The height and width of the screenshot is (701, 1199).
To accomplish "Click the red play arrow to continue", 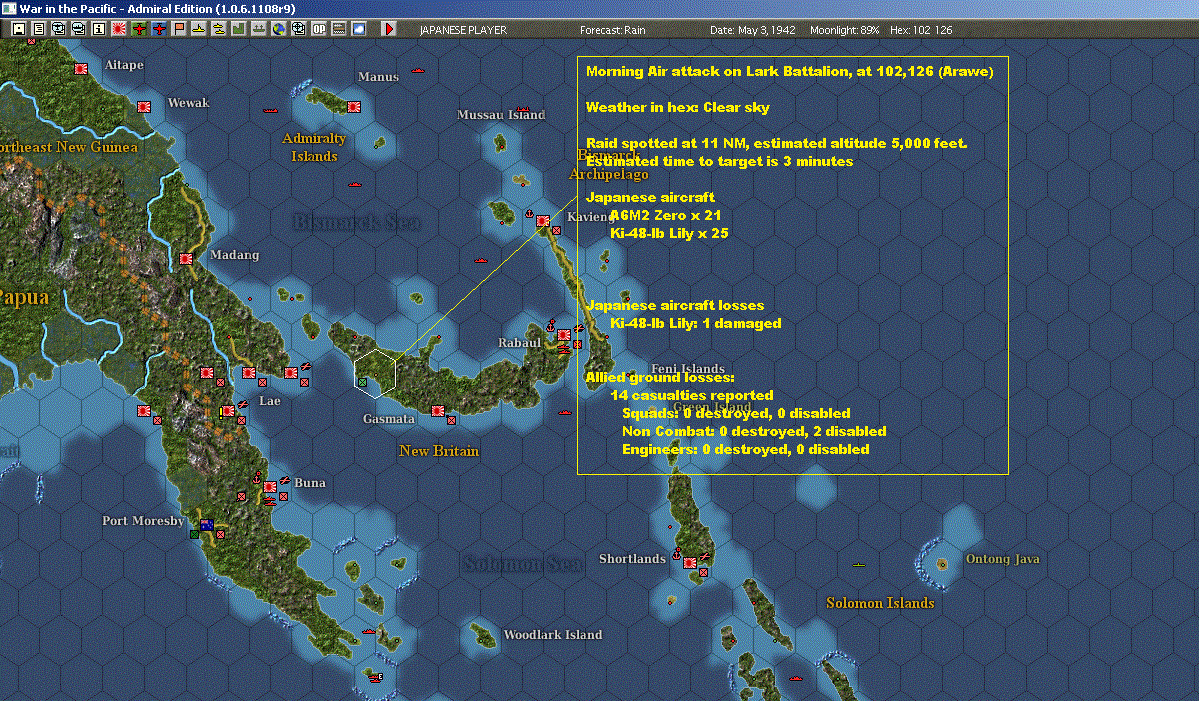I will [x=388, y=29].
